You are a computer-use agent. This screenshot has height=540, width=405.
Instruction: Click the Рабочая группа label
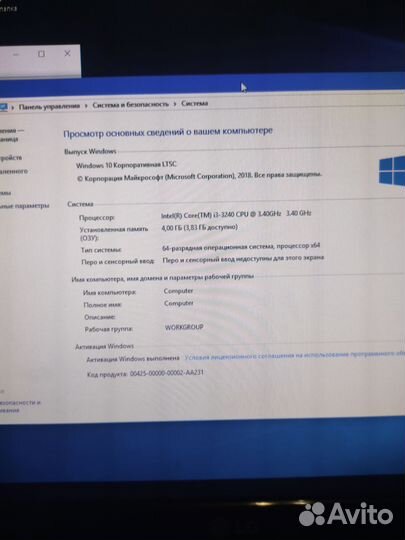point(108,329)
